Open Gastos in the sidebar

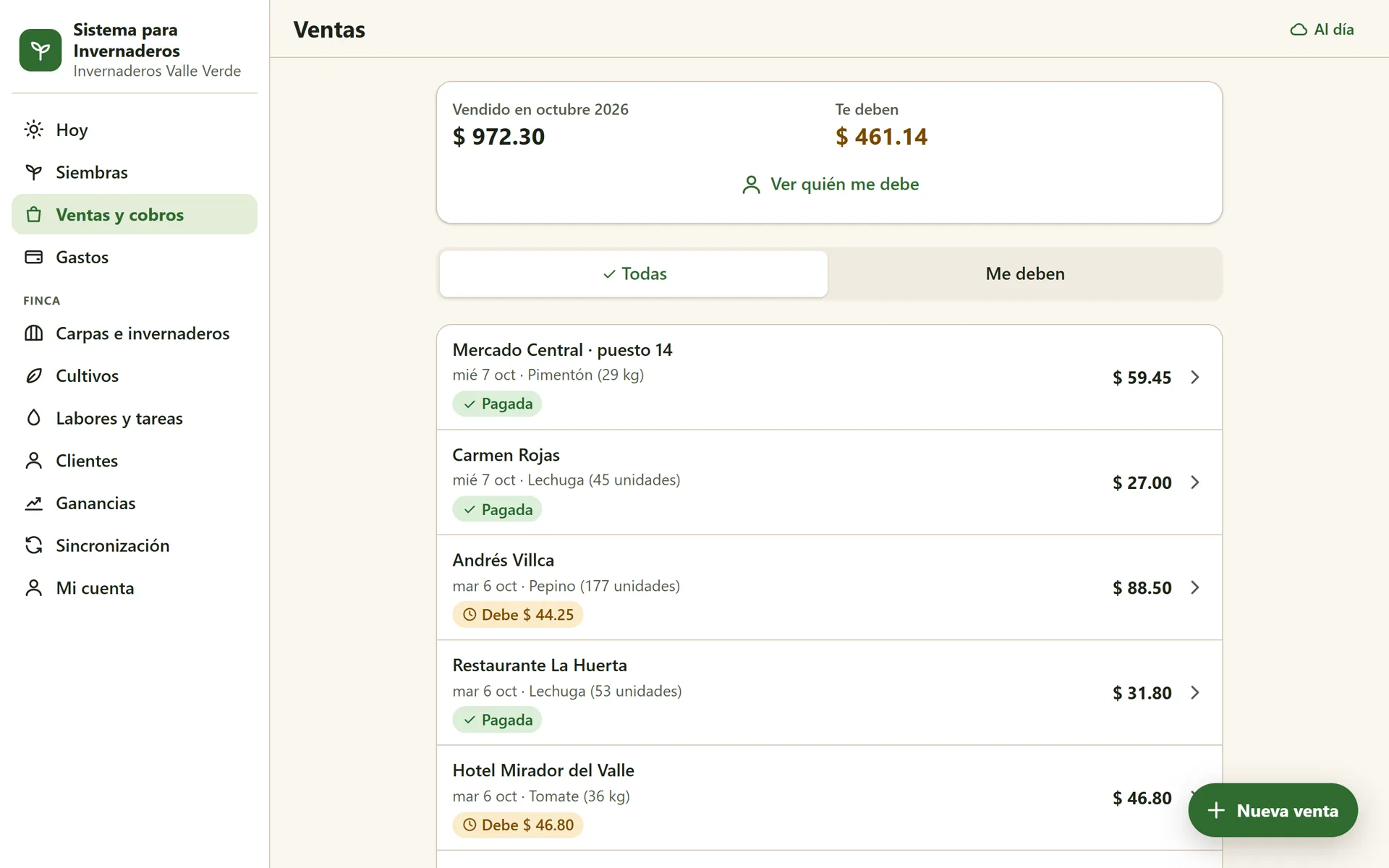point(135,257)
